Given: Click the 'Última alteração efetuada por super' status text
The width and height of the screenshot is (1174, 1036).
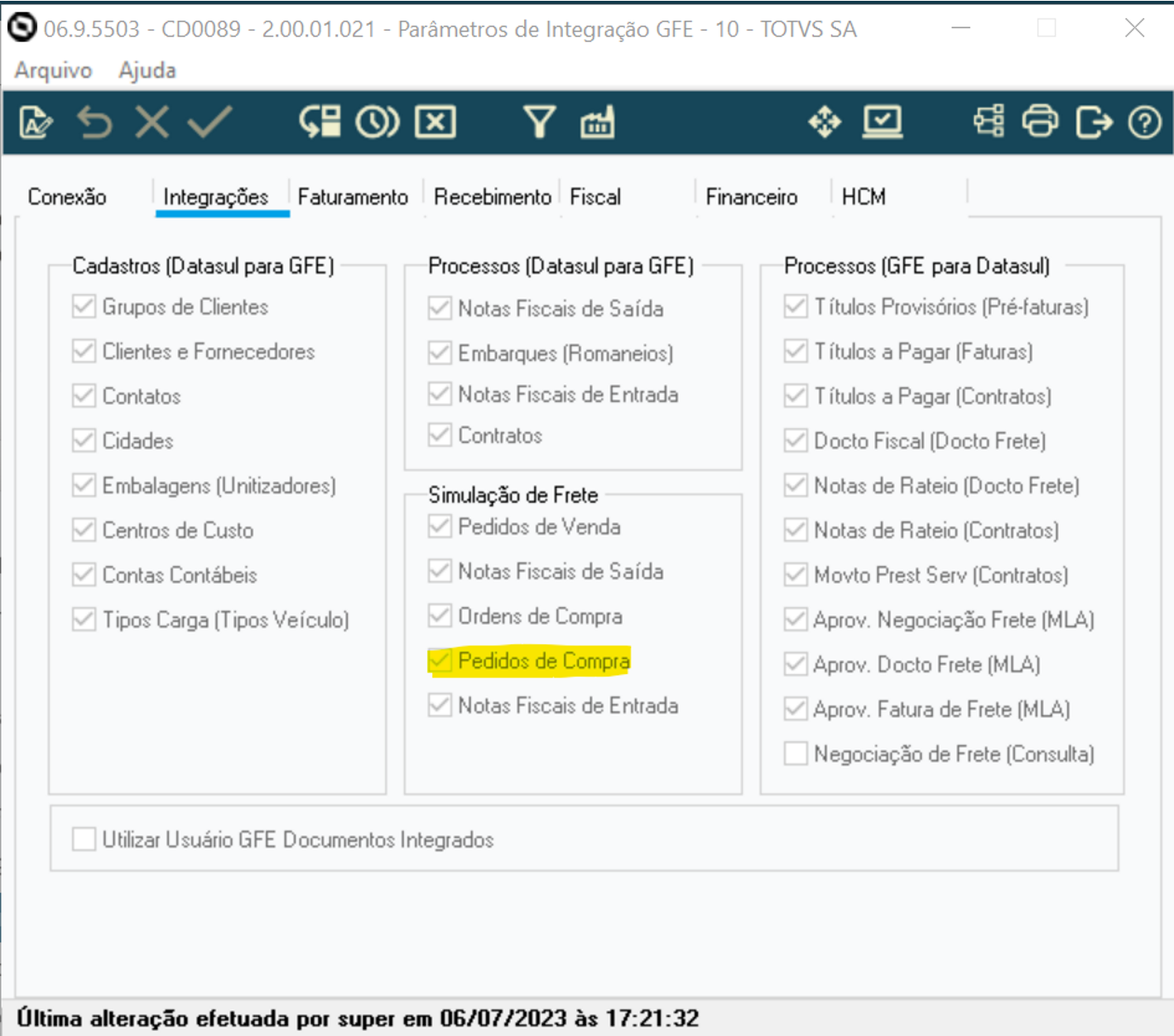Looking at the screenshot, I should (x=358, y=1018).
